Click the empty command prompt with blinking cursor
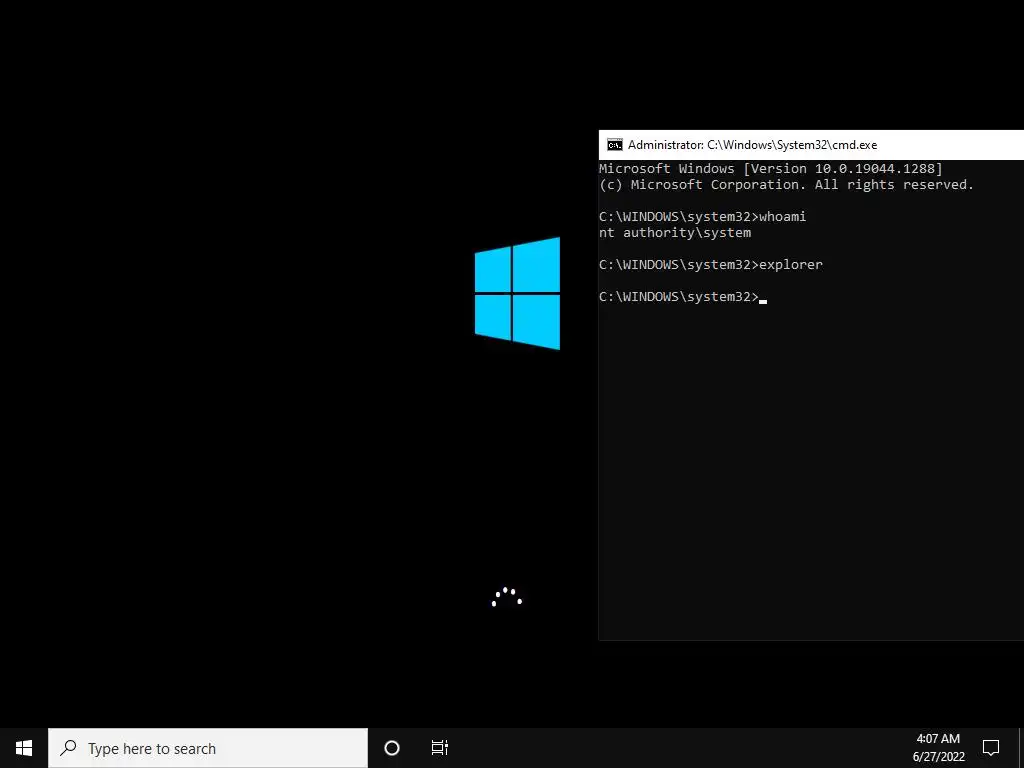Image resolution: width=1024 pixels, height=768 pixels. (x=682, y=296)
